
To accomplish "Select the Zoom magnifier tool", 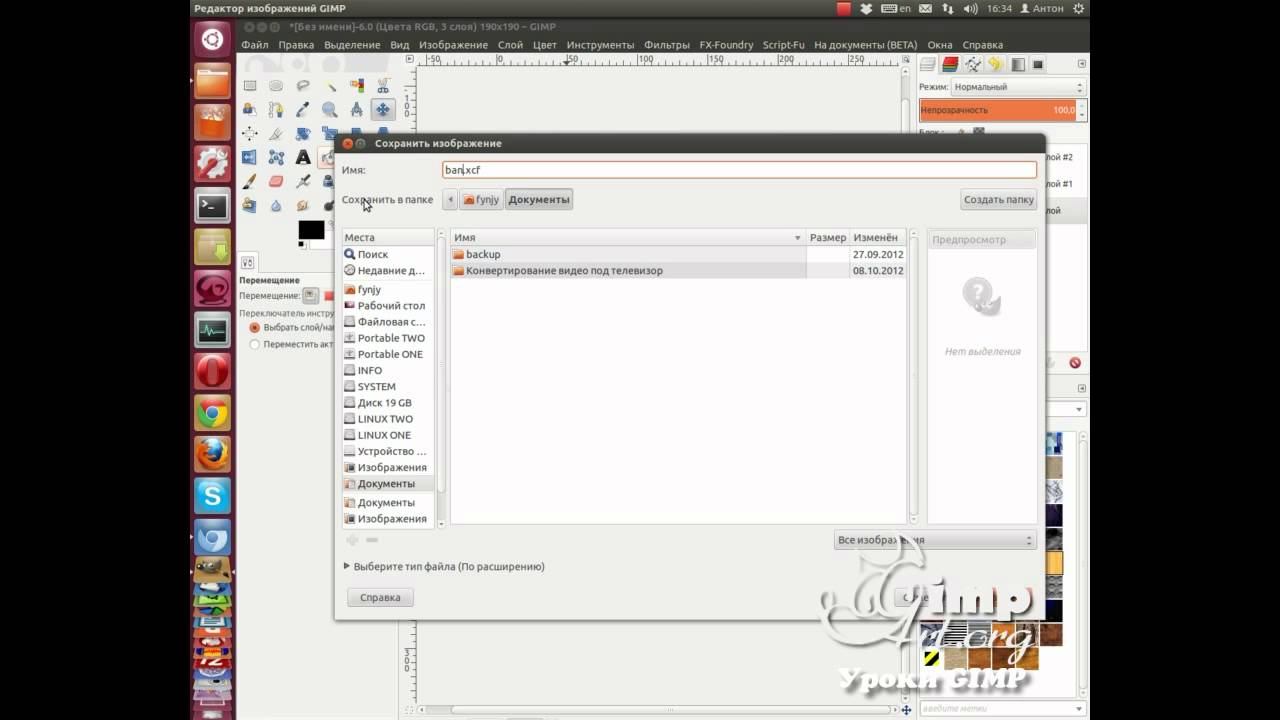I will [329, 110].
